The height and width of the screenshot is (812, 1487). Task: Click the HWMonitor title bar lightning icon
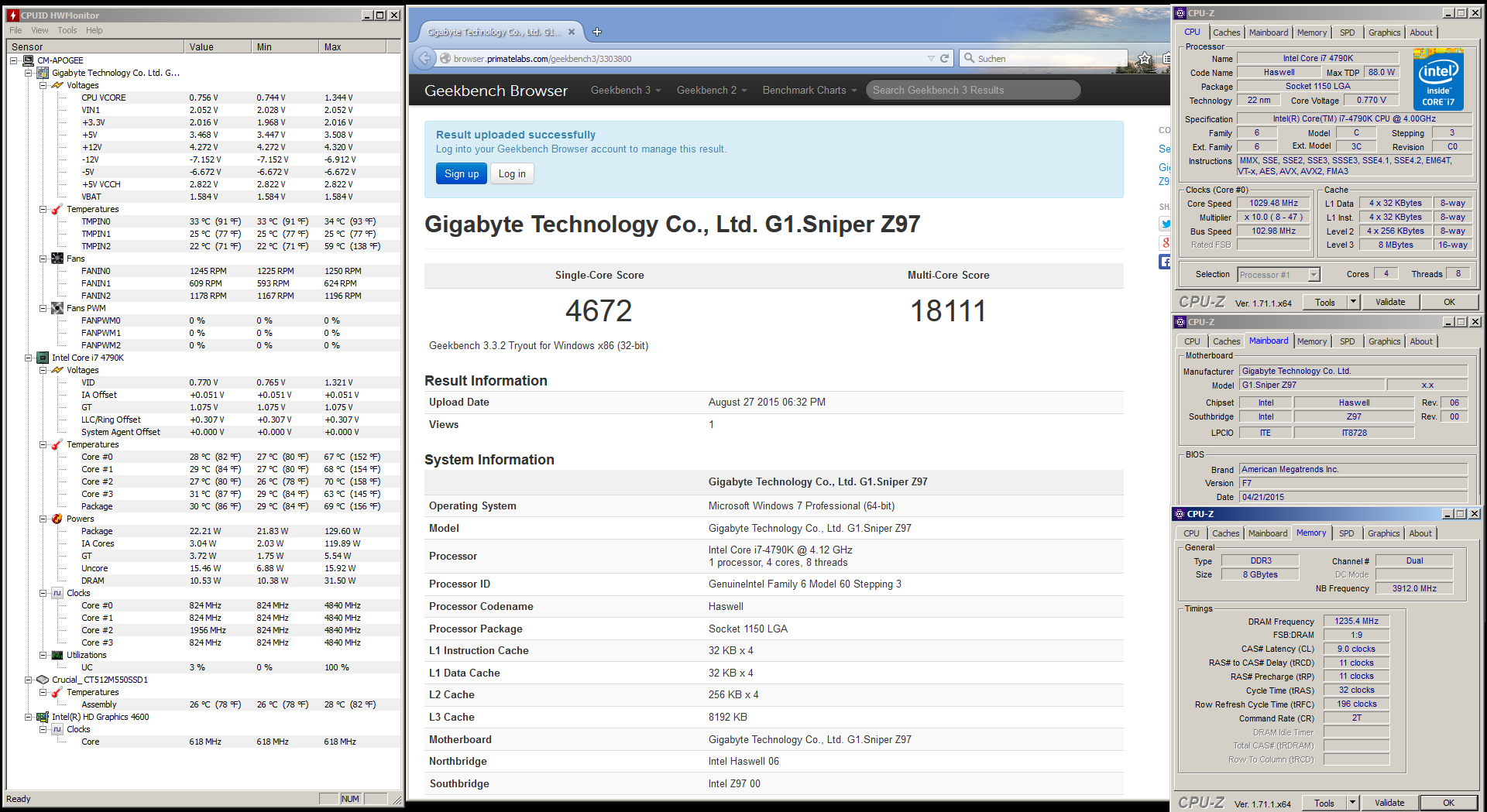coord(13,15)
